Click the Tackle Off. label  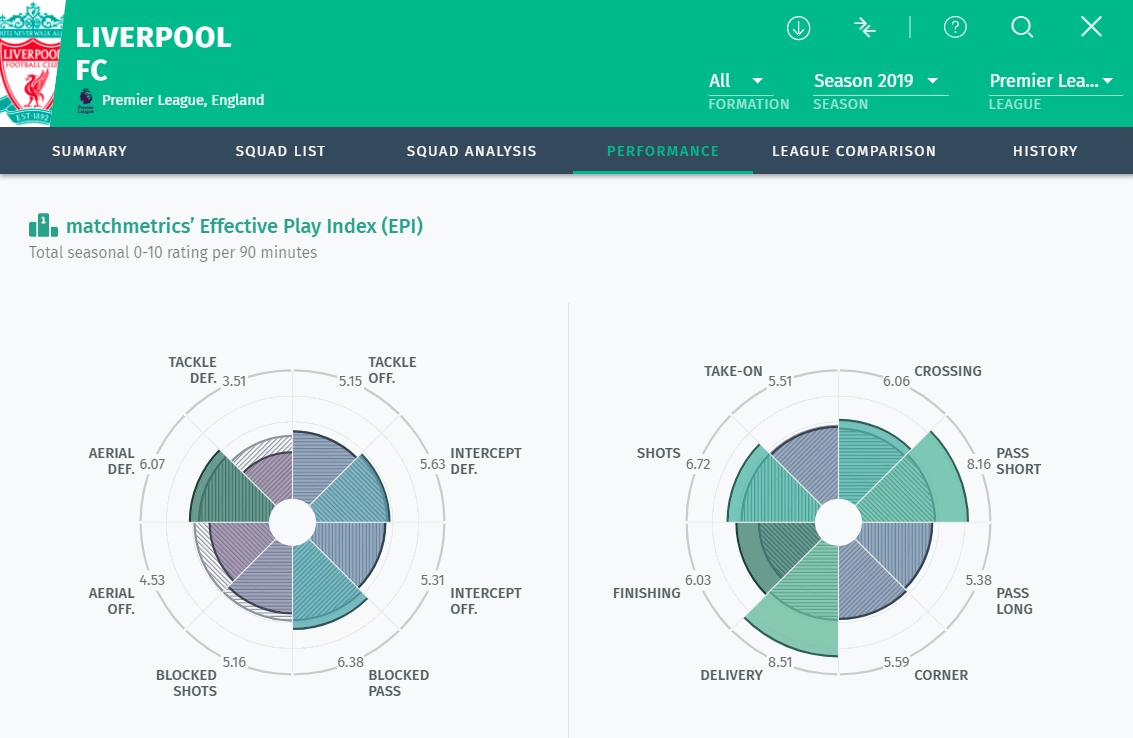click(392, 370)
